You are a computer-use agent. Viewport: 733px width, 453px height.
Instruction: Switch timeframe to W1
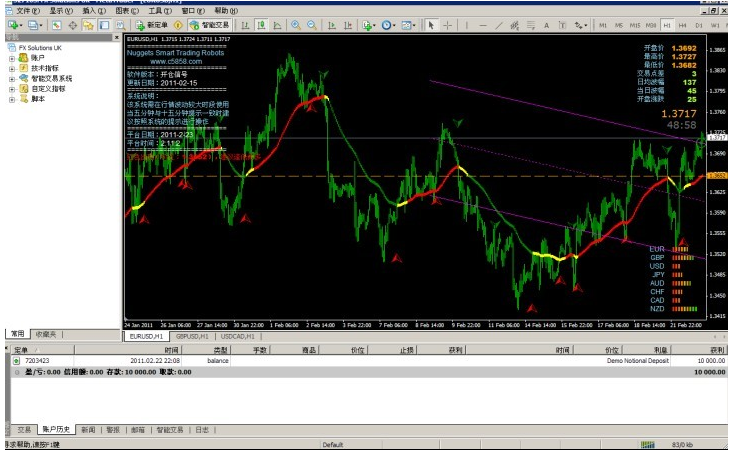click(715, 25)
